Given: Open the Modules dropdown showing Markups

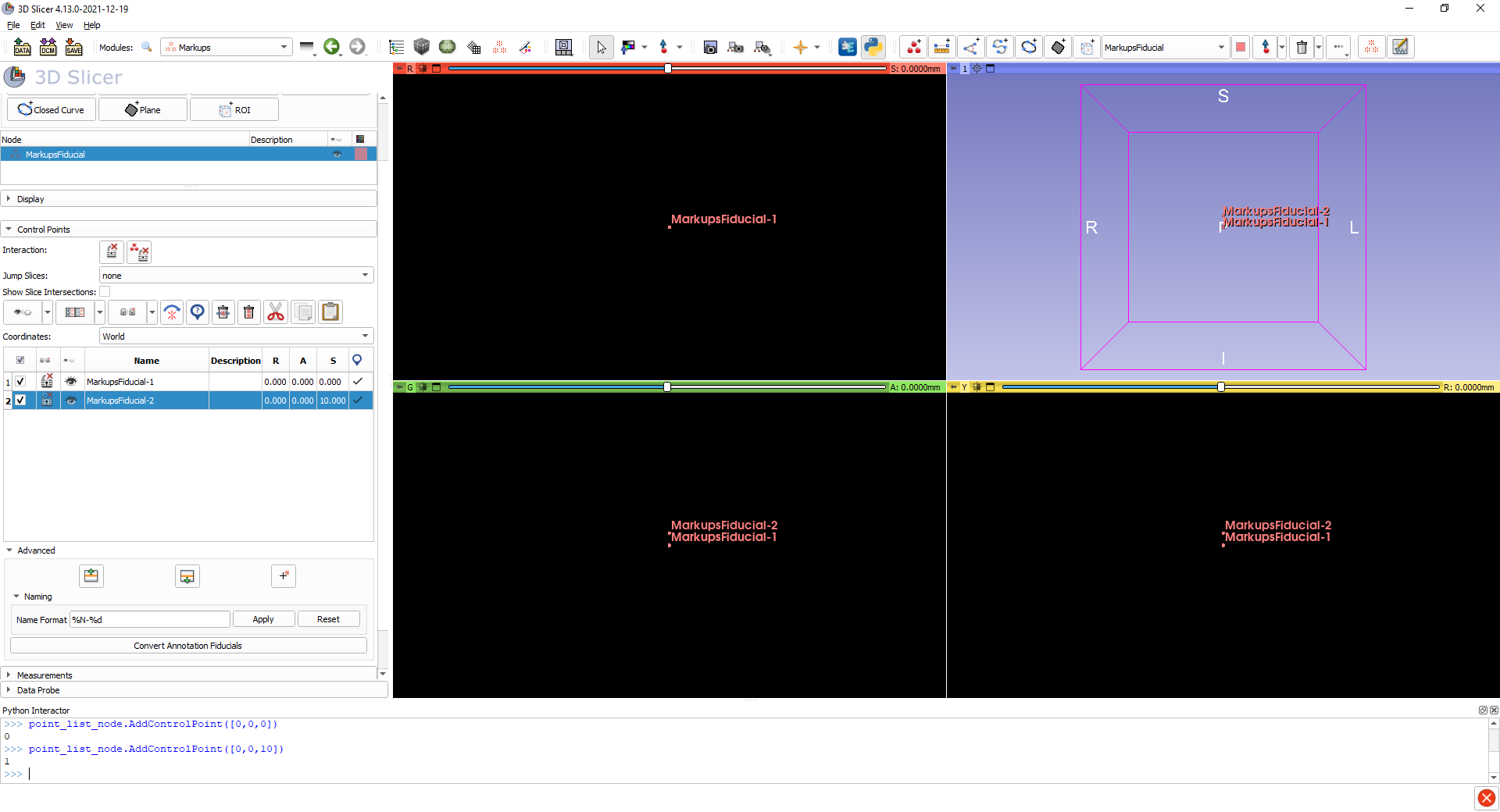Looking at the screenshot, I should click(x=226, y=47).
